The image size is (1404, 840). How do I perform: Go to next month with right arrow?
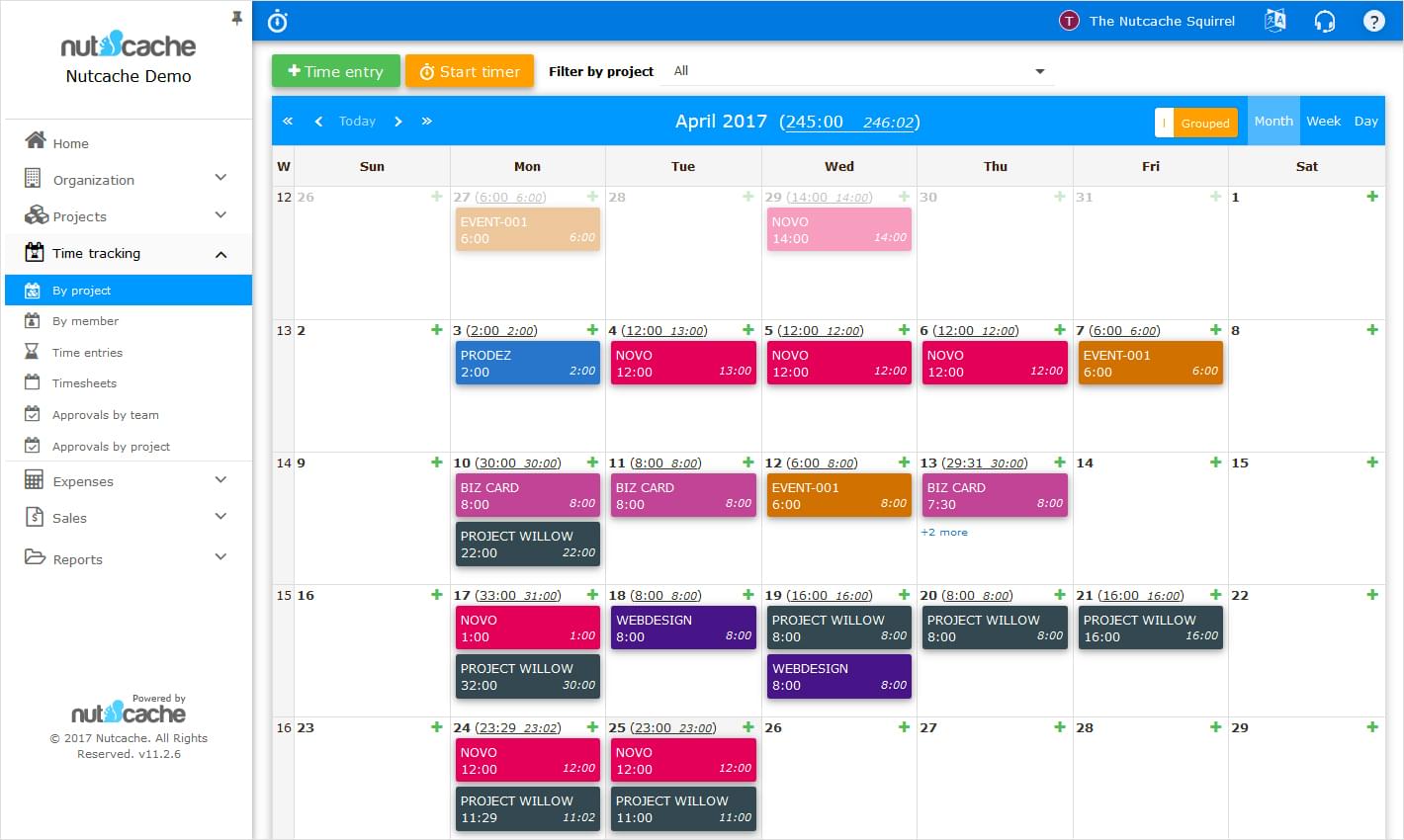pyautogui.click(x=398, y=122)
